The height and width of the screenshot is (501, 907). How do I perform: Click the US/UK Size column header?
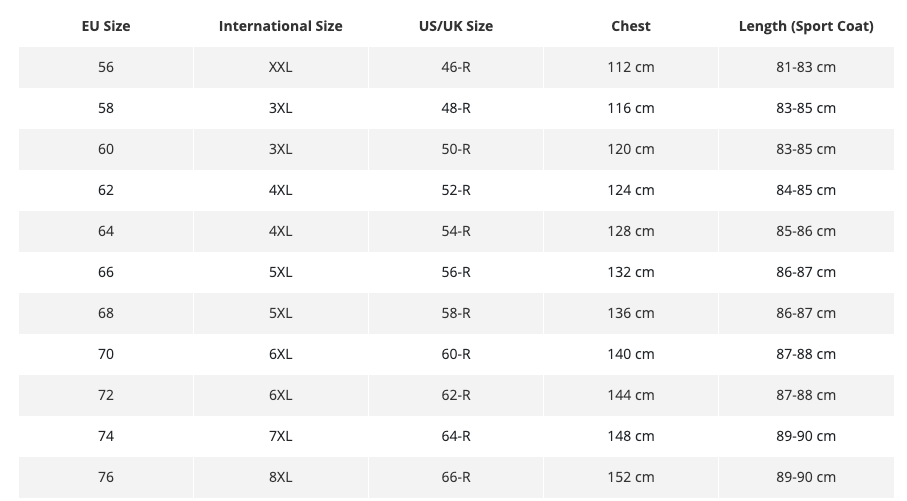pos(455,26)
